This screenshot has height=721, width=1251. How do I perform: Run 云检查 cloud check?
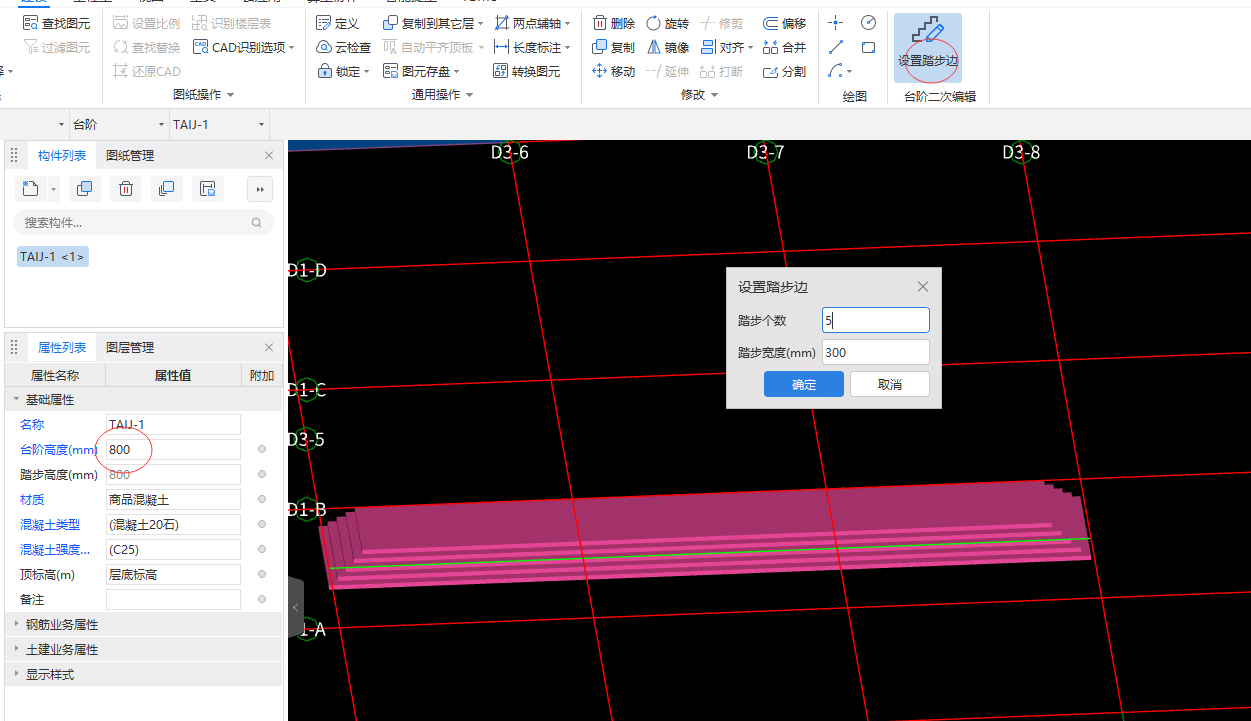343,47
